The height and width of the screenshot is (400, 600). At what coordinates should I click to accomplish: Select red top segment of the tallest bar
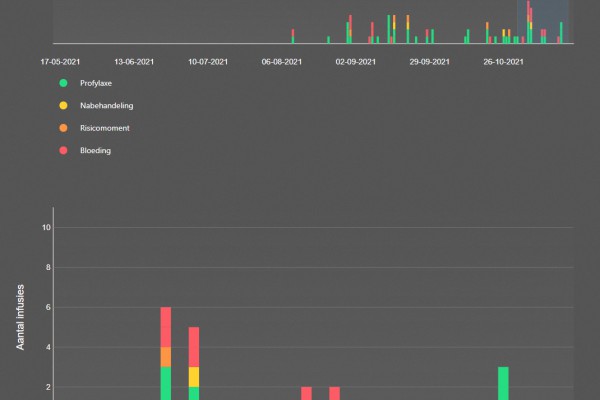166,326
